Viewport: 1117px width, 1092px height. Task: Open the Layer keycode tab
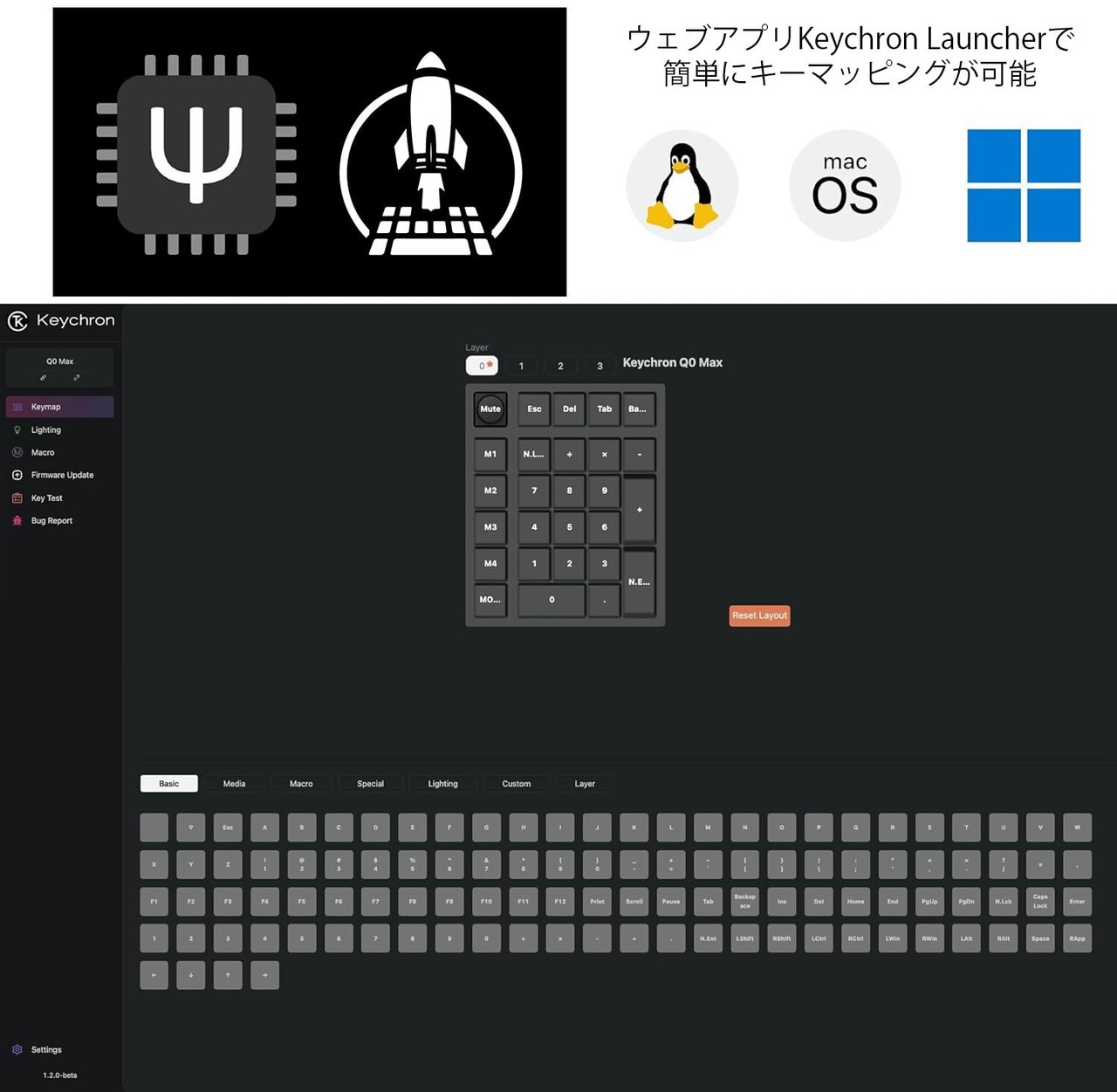pyautogui.click(x=585, y=784)
